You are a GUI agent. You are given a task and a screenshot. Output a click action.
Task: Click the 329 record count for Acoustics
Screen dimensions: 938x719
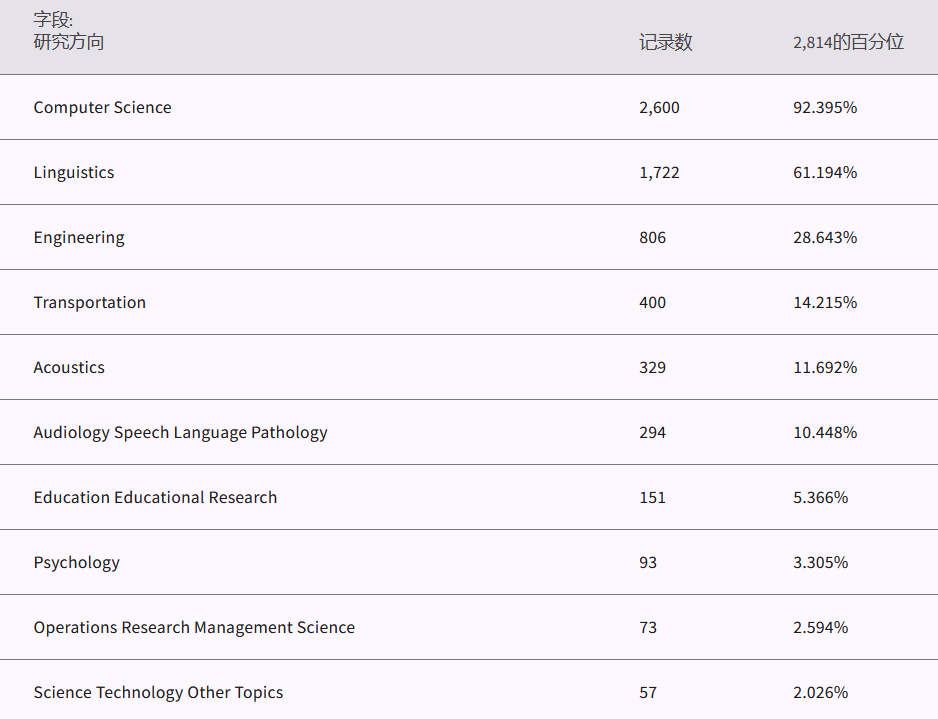(x=652, y=367)
